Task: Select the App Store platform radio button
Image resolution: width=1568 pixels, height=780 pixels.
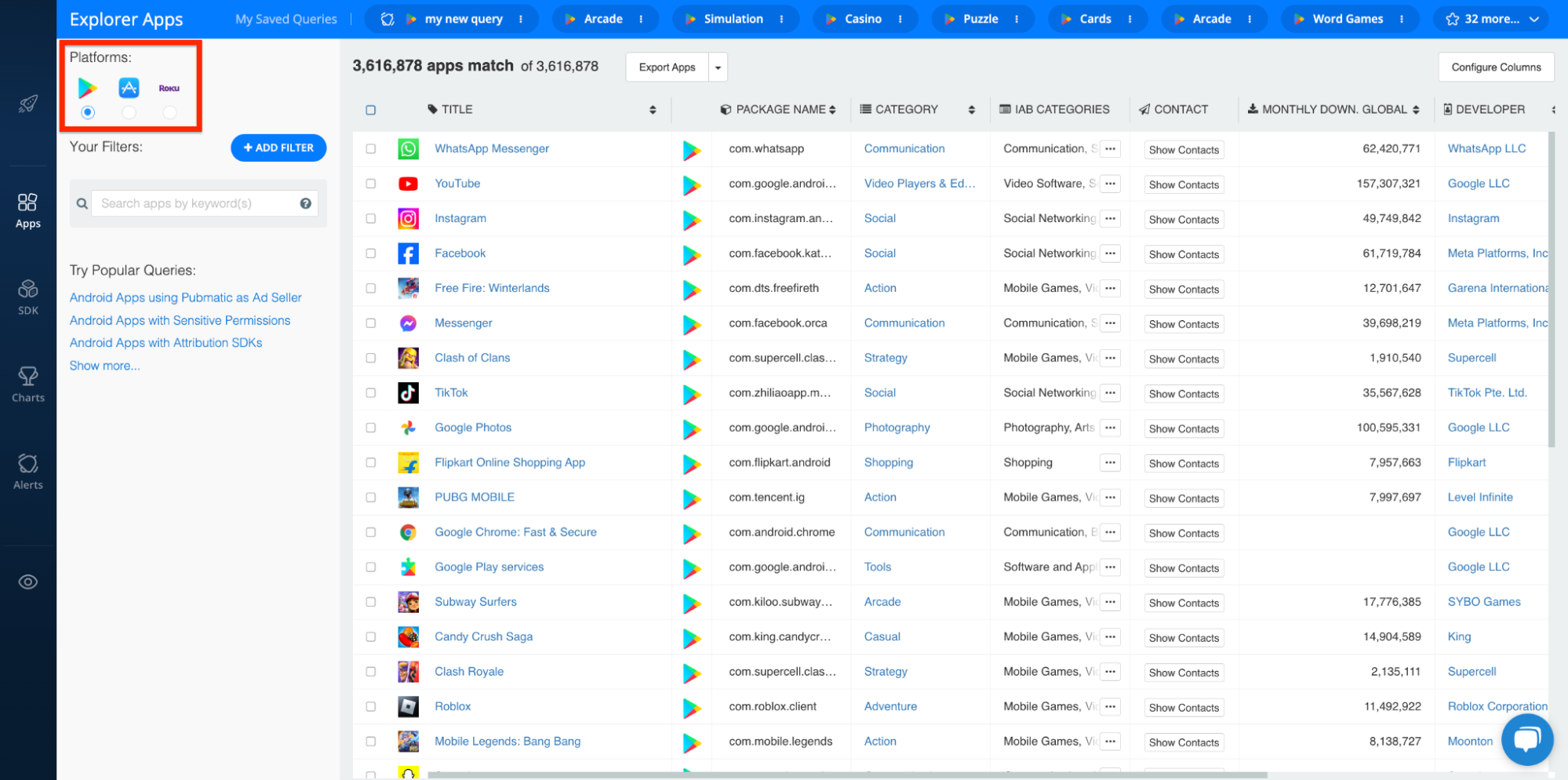Action: click(x=129, y=113)
